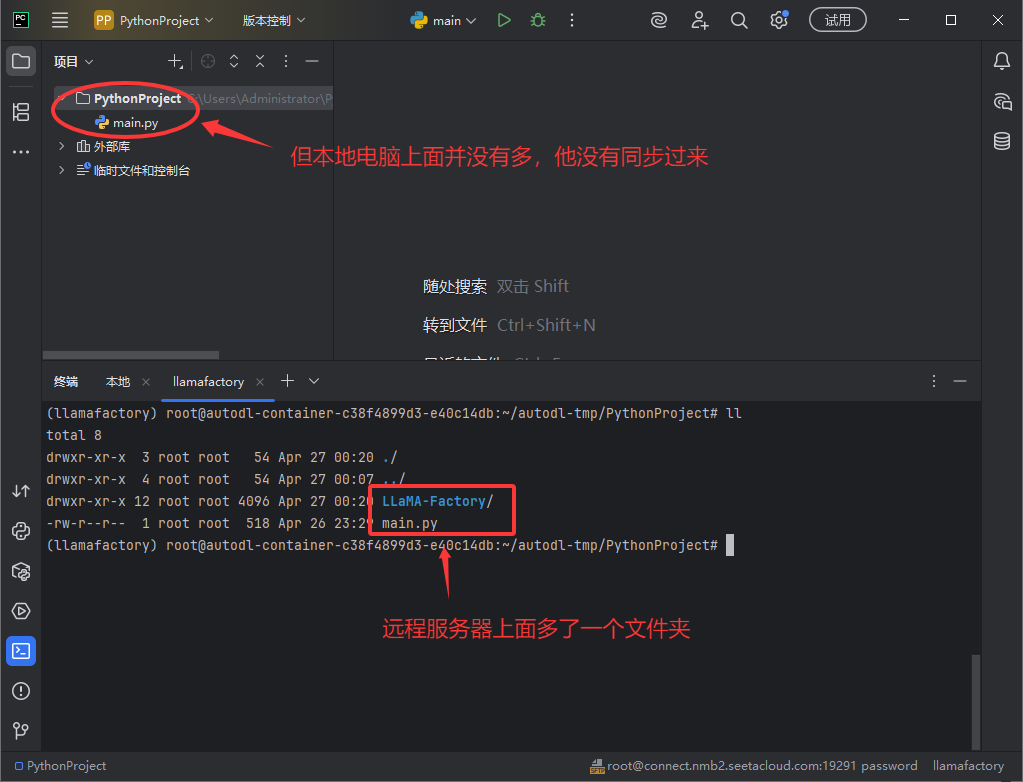Toggle the Project tool window folder icon
Screen dimensions: 1023x782
21,61
